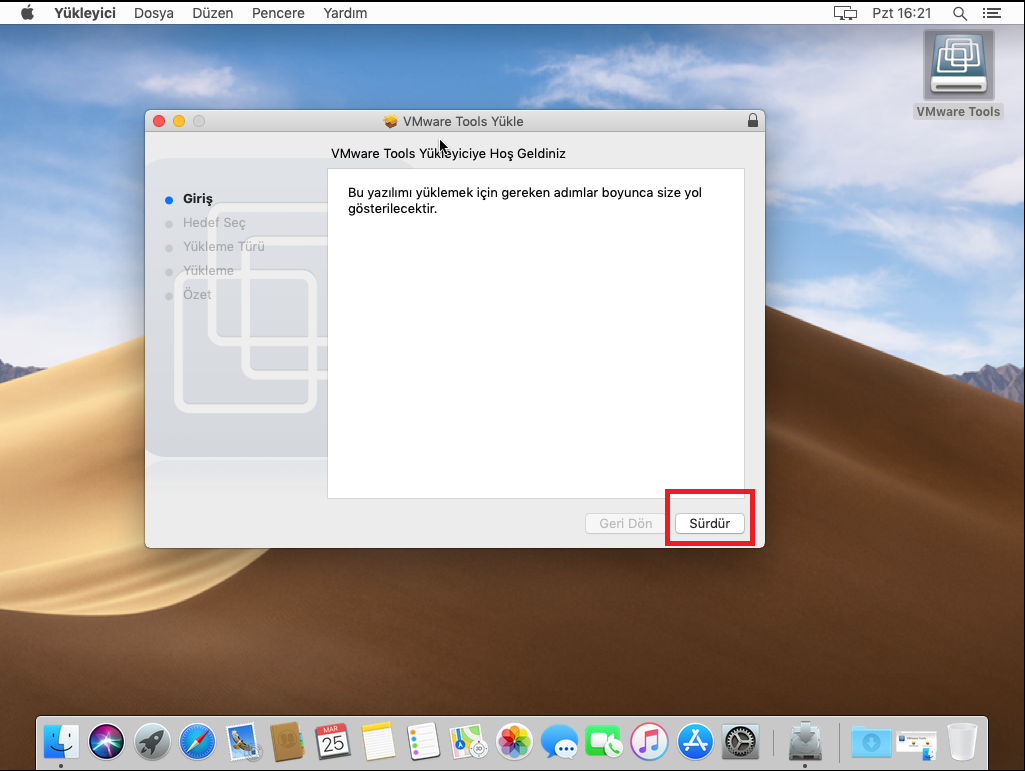Image resolution: width=1025 pixels, height=771 pixels.
Task: Open App Store from the Dock
Action: click(695, 742)
